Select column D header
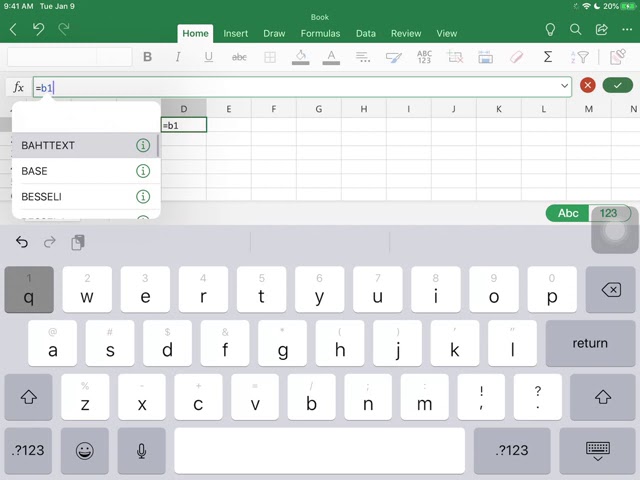640x480 pixels. click(184, 109)
